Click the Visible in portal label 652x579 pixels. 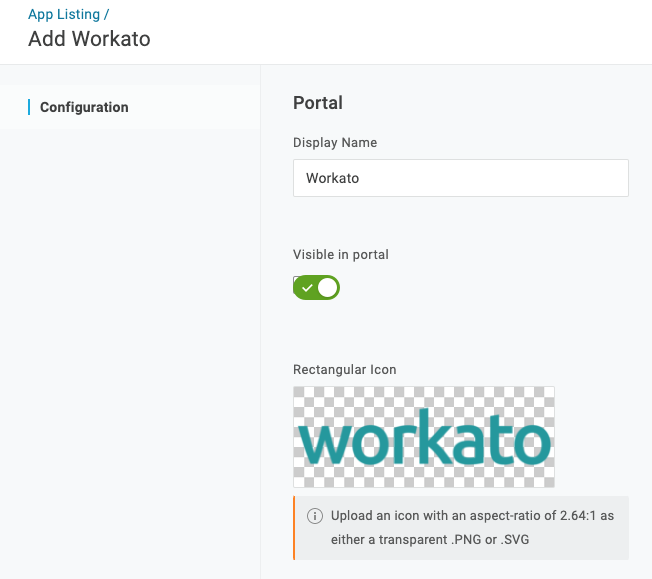(x=341, y=255)
